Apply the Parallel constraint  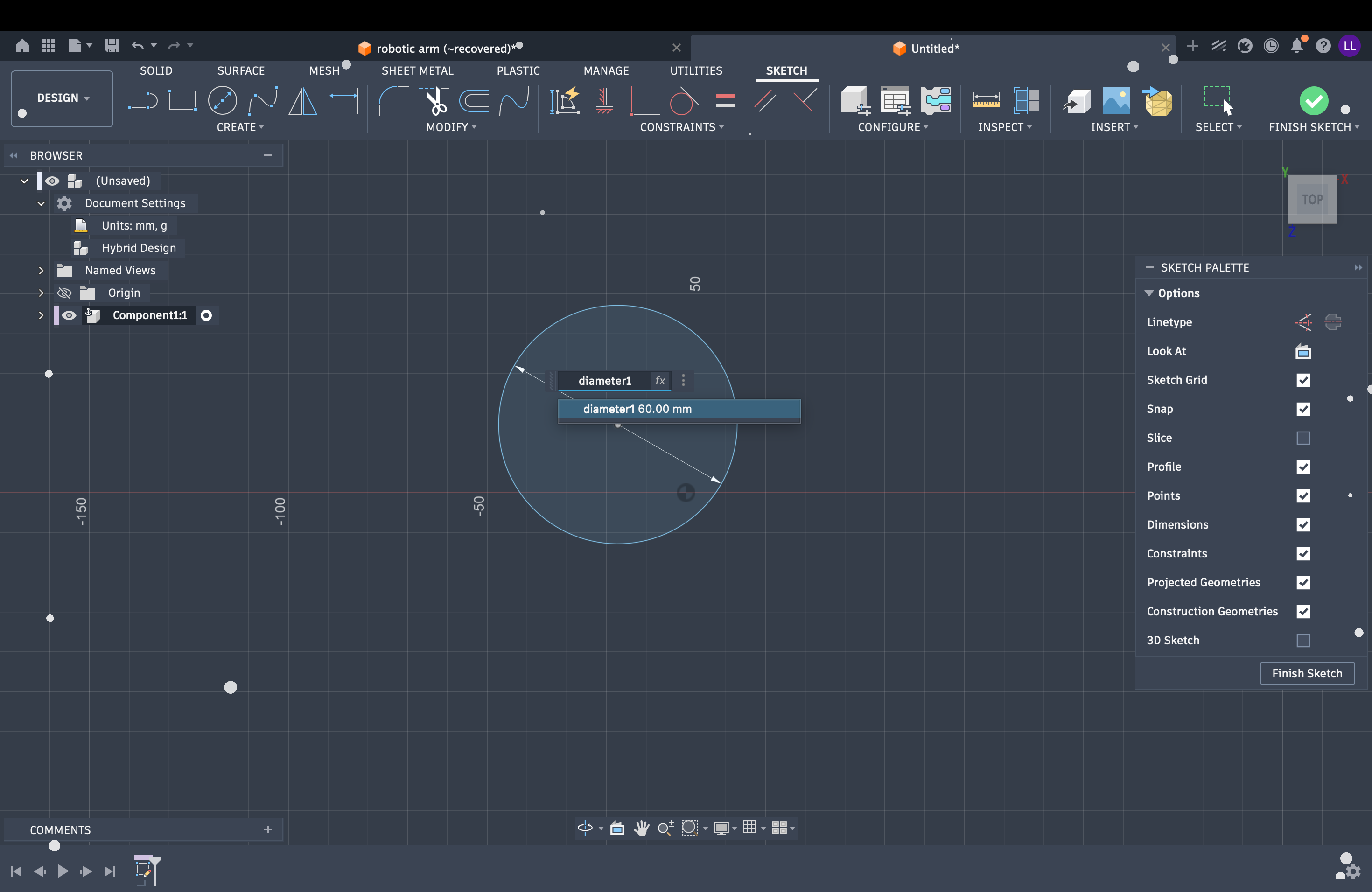pos(765,101)
